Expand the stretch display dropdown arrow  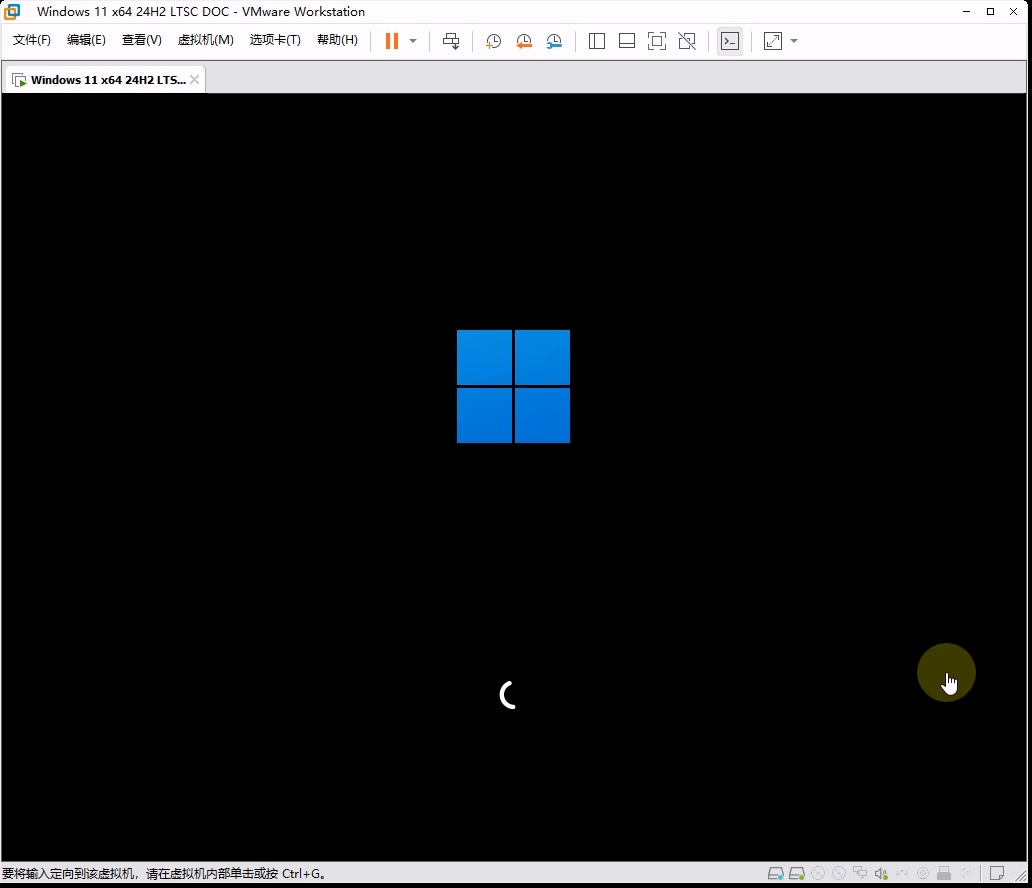click(x=794, y=41)
